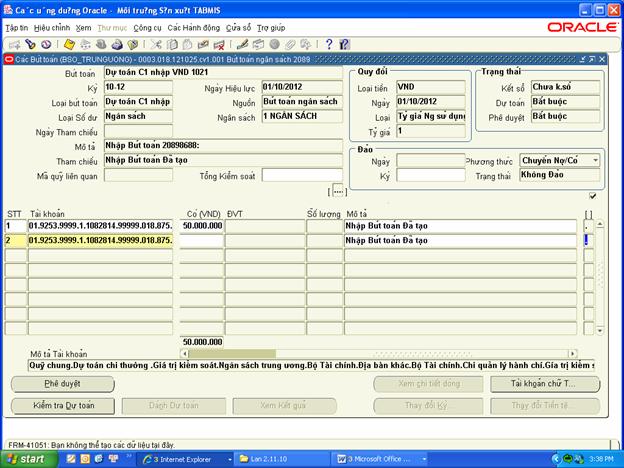Click the Bút toán name field
Viewport: 624px width, 468px height.
pyautogui.click(x=223, y=72)
